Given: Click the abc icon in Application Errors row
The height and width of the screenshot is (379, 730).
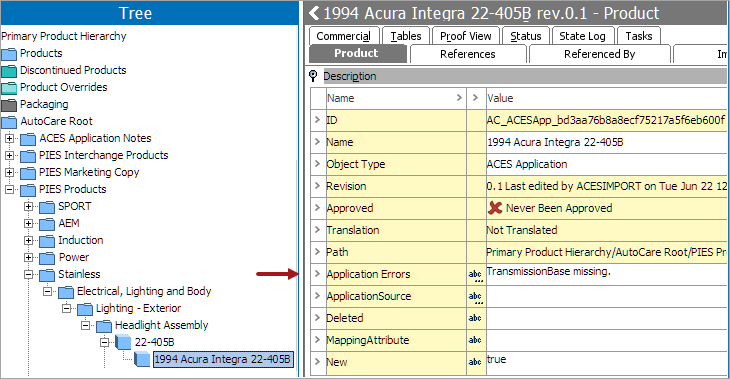Looking at the screenshot, I should point(475,275).
